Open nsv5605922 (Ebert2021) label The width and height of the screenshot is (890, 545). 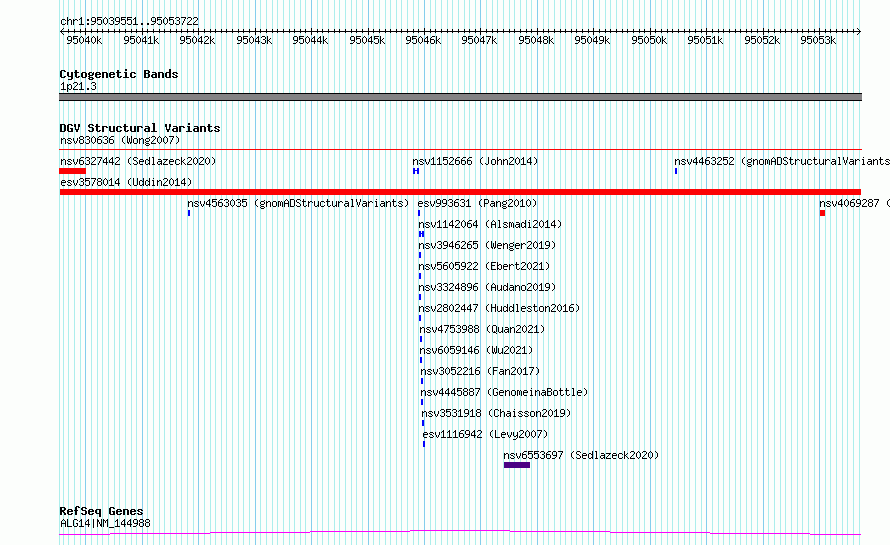click(484, 266)
